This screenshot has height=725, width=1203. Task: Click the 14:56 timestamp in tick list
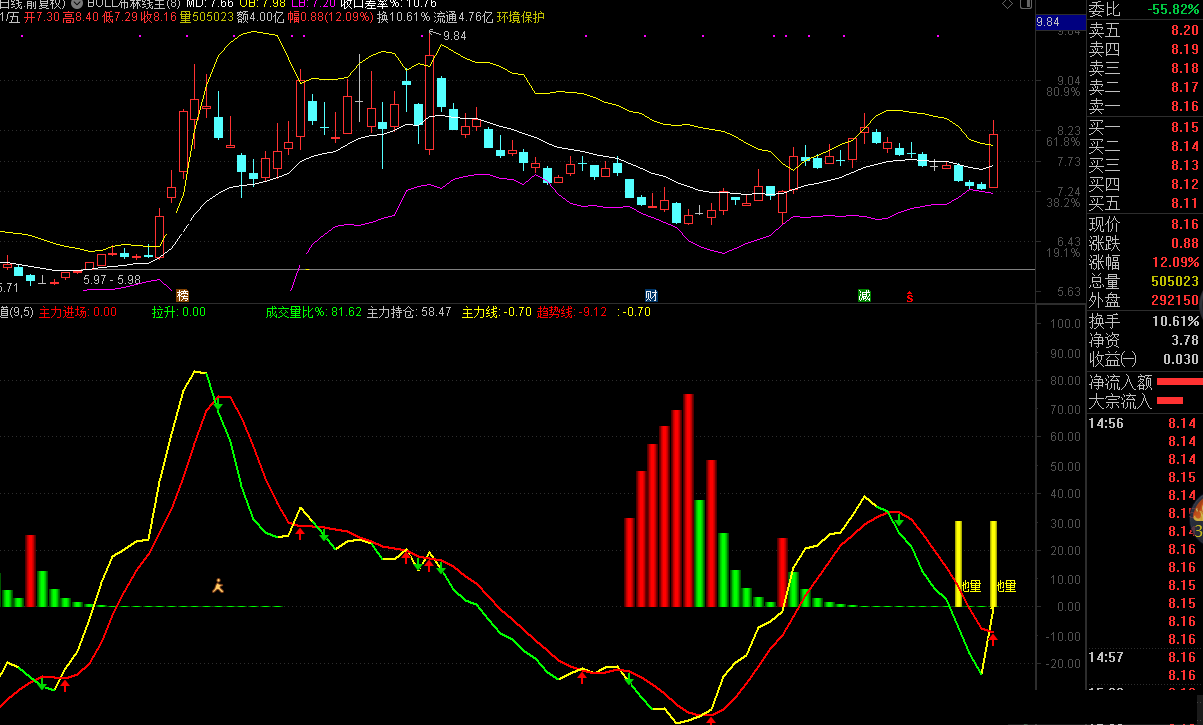(1106, 424)
